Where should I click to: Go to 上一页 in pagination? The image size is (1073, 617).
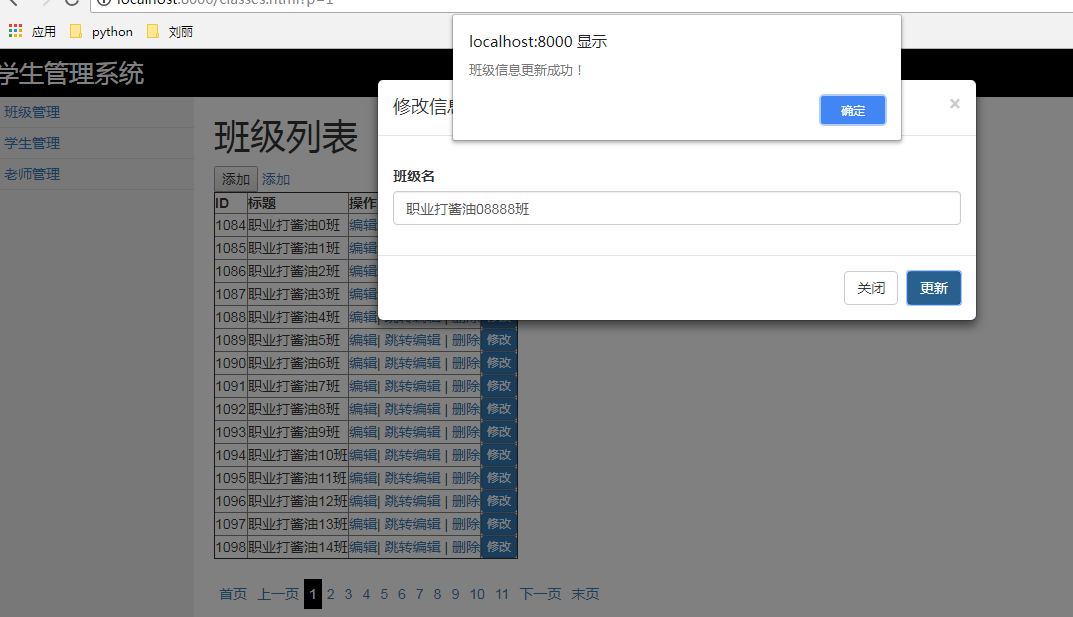pyautogui.click(x=278, y=594)
